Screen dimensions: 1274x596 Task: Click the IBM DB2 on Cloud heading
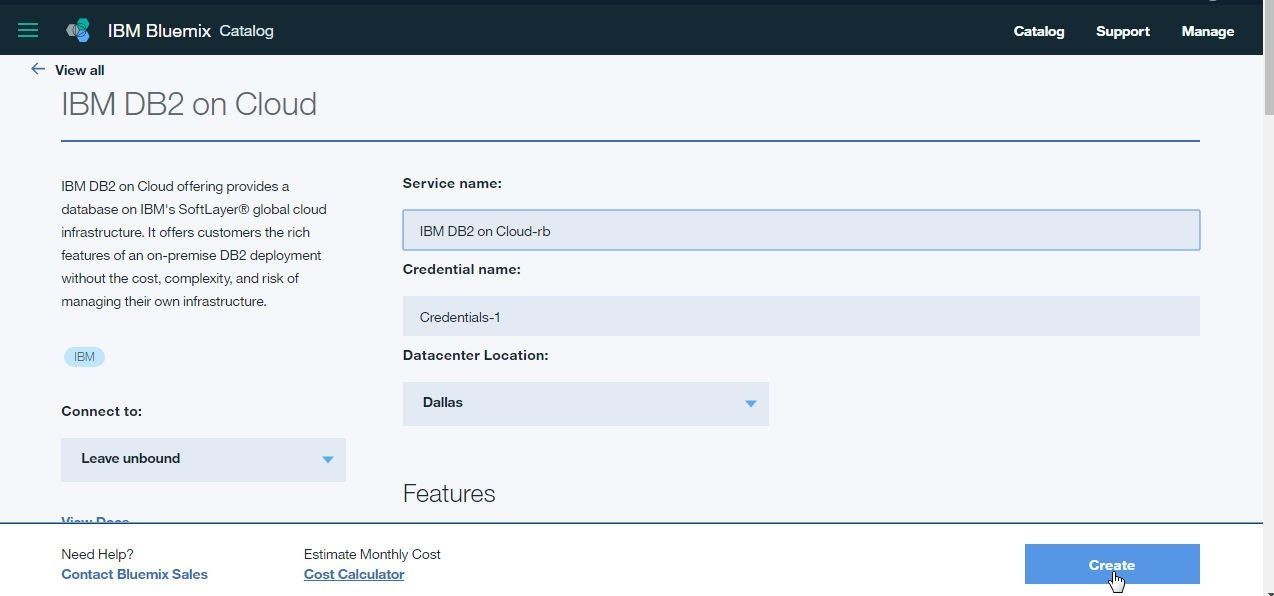pos(189,104)
